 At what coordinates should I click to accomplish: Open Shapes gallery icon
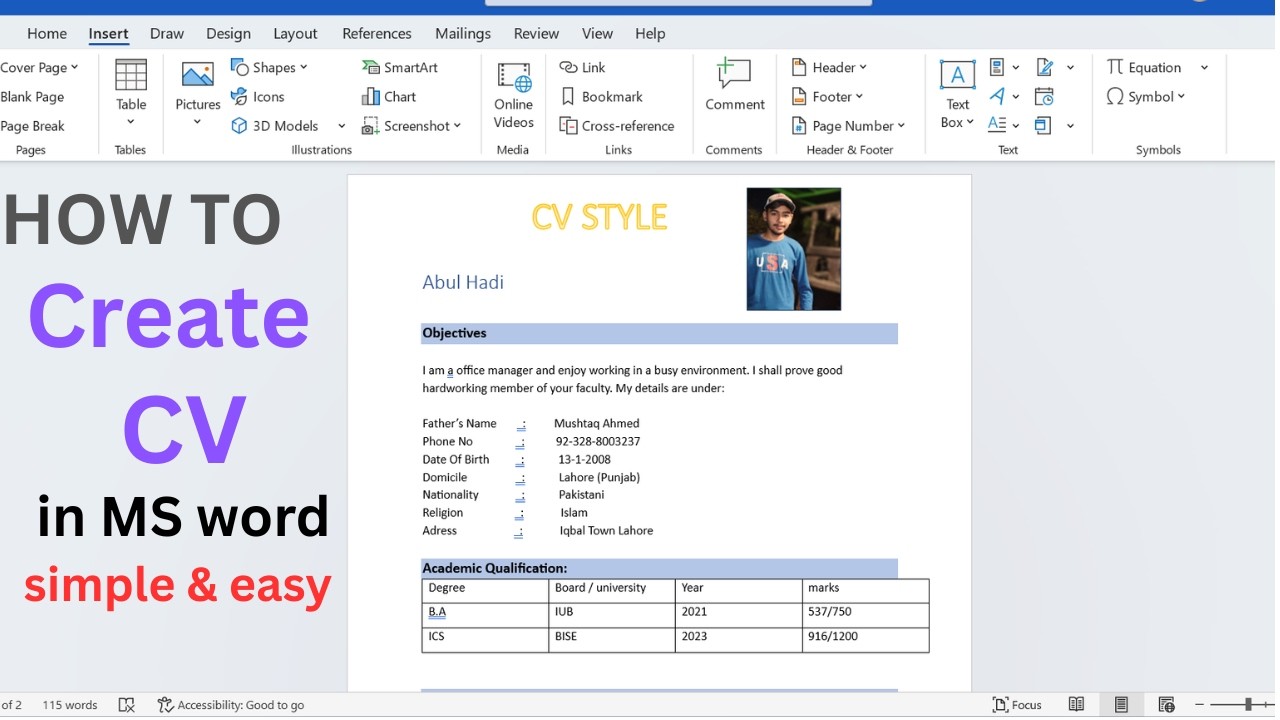pos(239,67)
